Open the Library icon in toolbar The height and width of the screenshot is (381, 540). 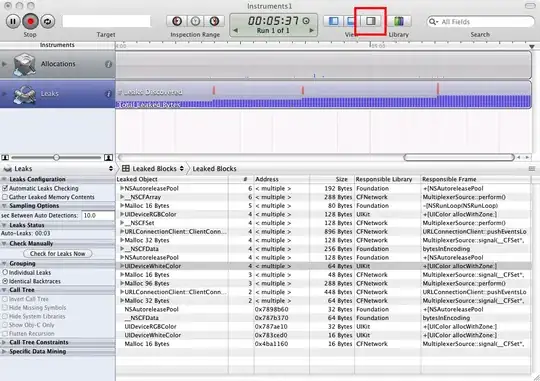tap(399, 21)
